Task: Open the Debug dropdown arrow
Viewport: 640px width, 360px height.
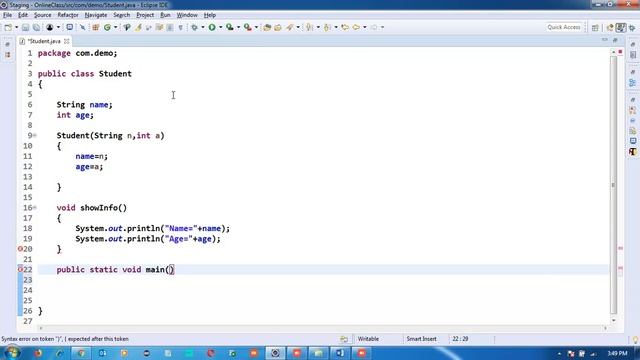Action: click(x=202, y=27)
